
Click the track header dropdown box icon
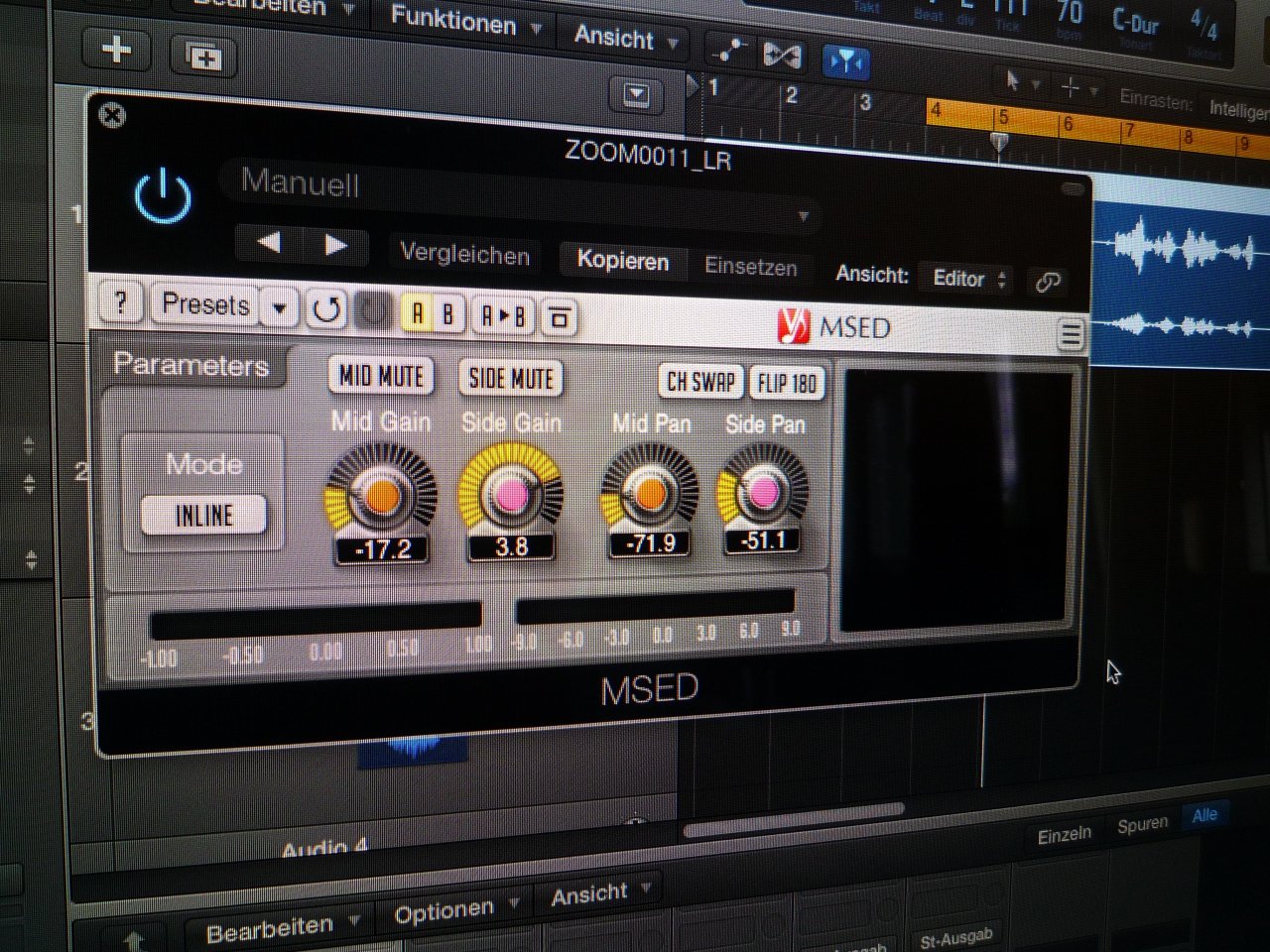tap(636, 95)
